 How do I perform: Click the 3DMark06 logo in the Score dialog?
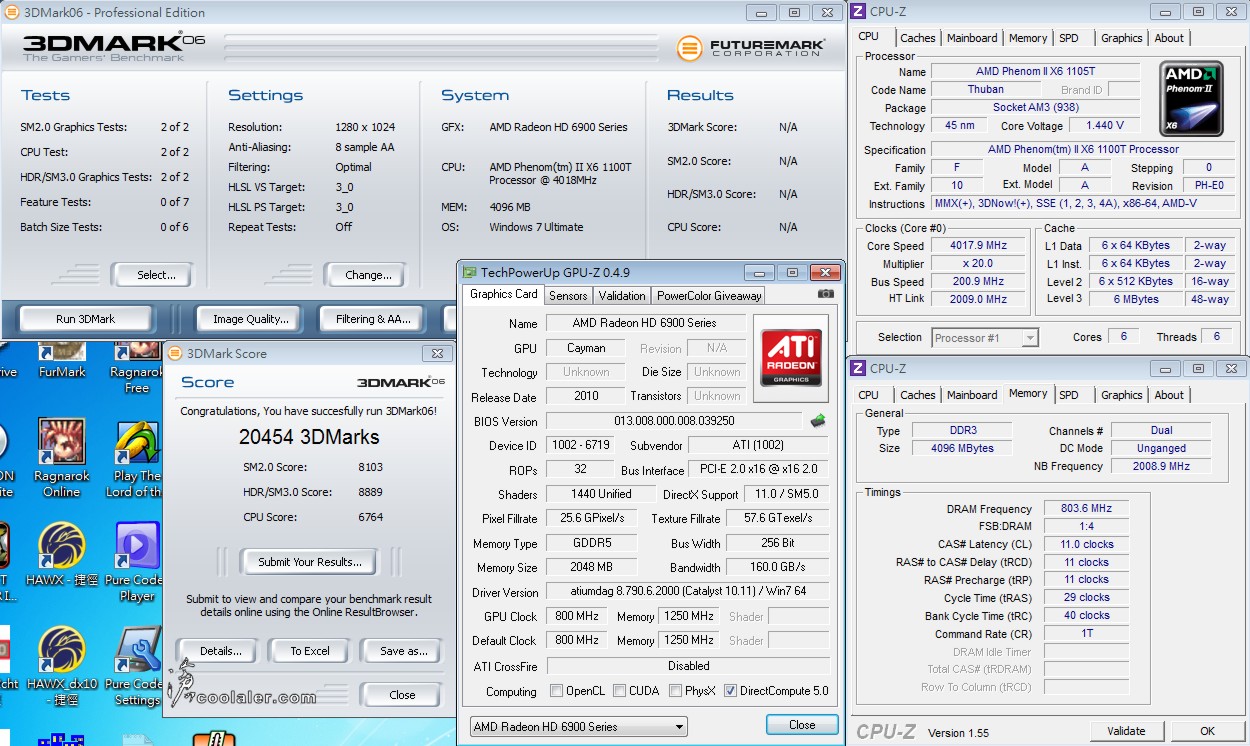[401, 382]
